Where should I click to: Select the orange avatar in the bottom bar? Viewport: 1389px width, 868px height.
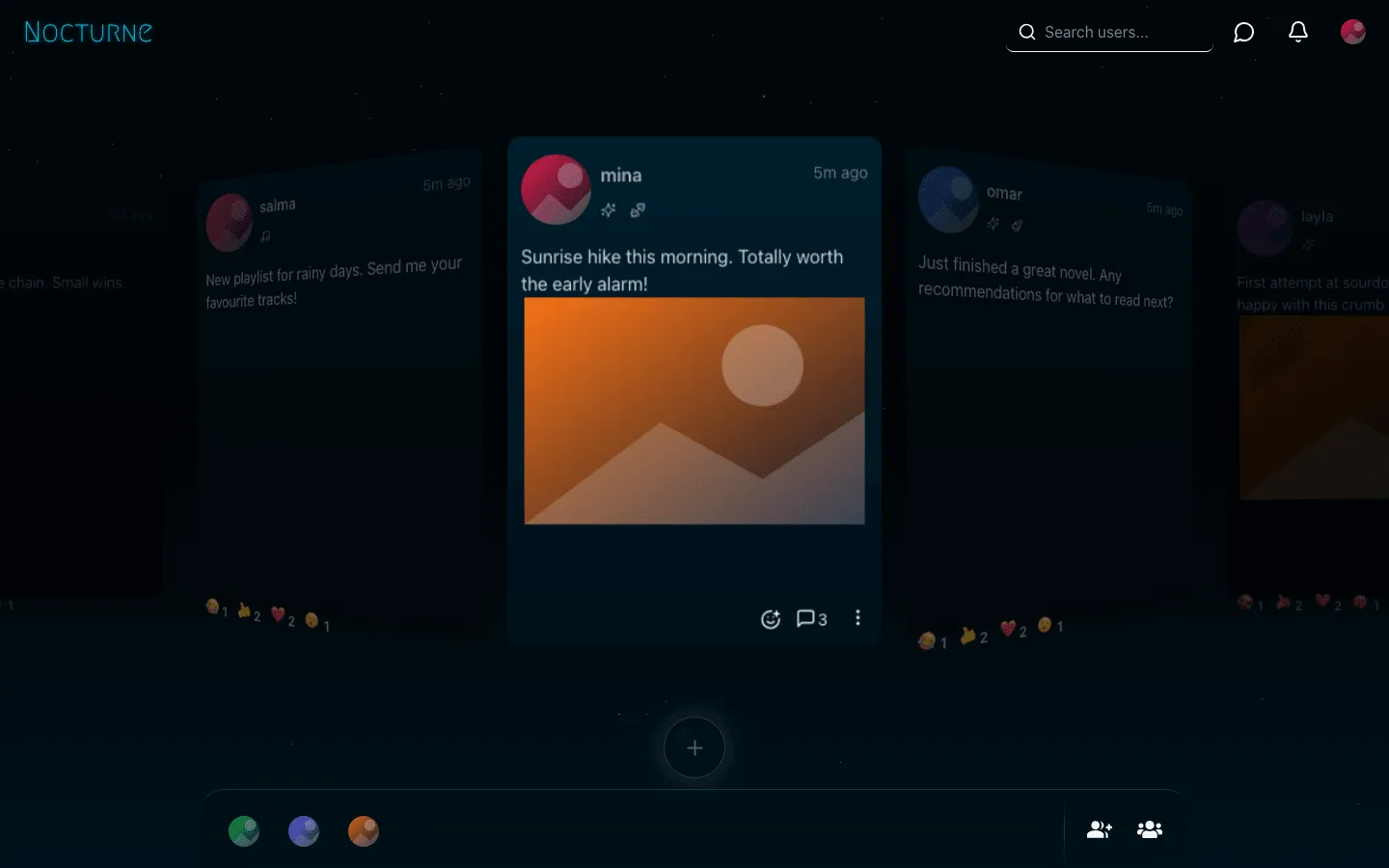(364, 830)
